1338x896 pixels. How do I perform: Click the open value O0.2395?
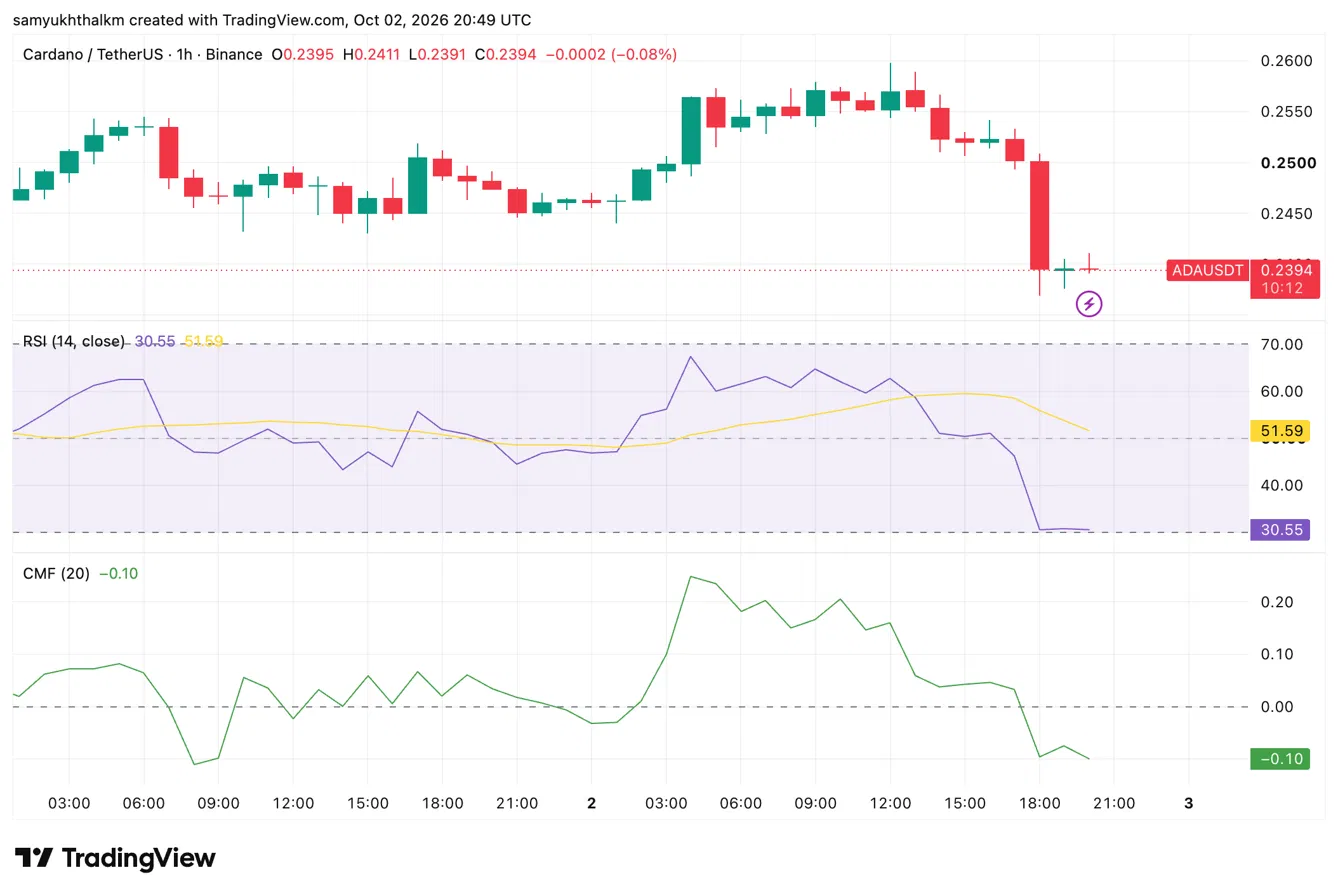coord(303,54)
